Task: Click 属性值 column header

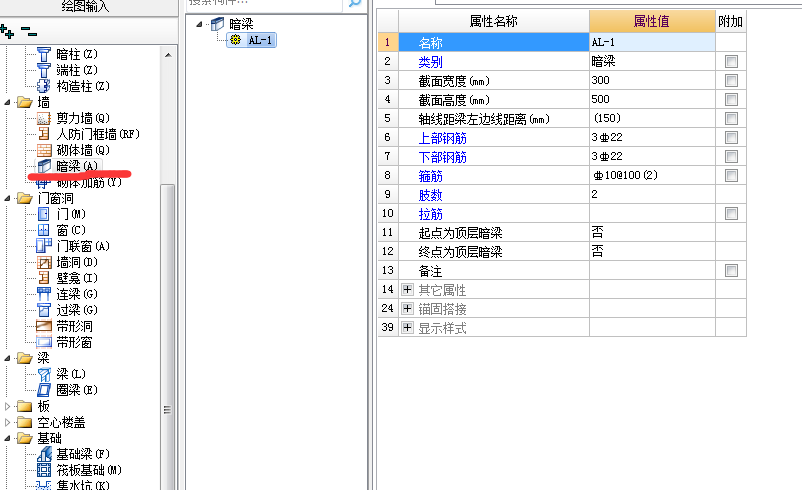Action: [652, 21]
